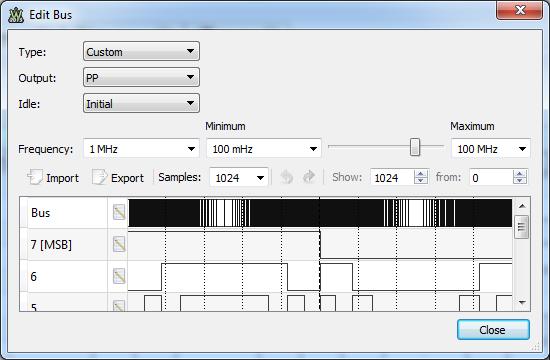The width and height of the screenshot is (550, 360).
Task: Close the Edit Bus window with X
Action: pos(519,10)
